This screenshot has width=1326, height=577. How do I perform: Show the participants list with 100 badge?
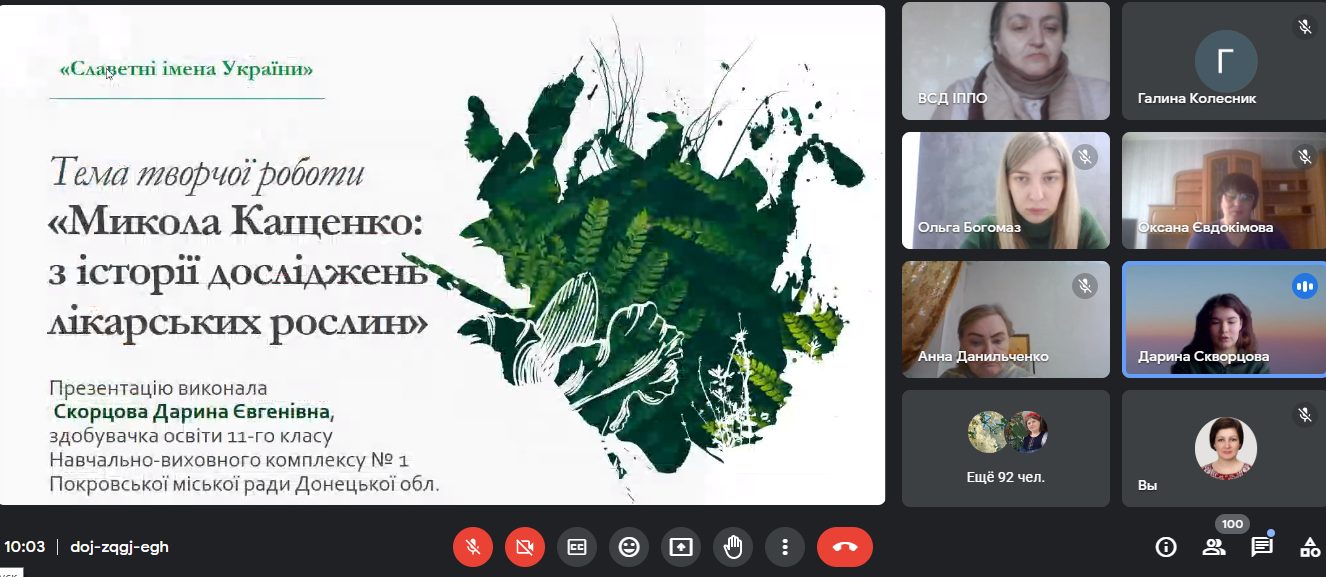tap(1214, 547)
